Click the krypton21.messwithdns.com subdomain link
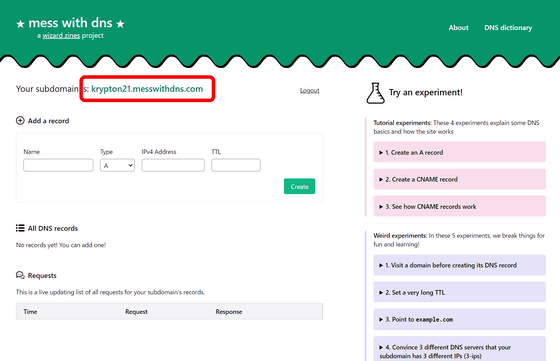Image resolution: width=560 pixels, height=361 pixels. click(147, 89)
